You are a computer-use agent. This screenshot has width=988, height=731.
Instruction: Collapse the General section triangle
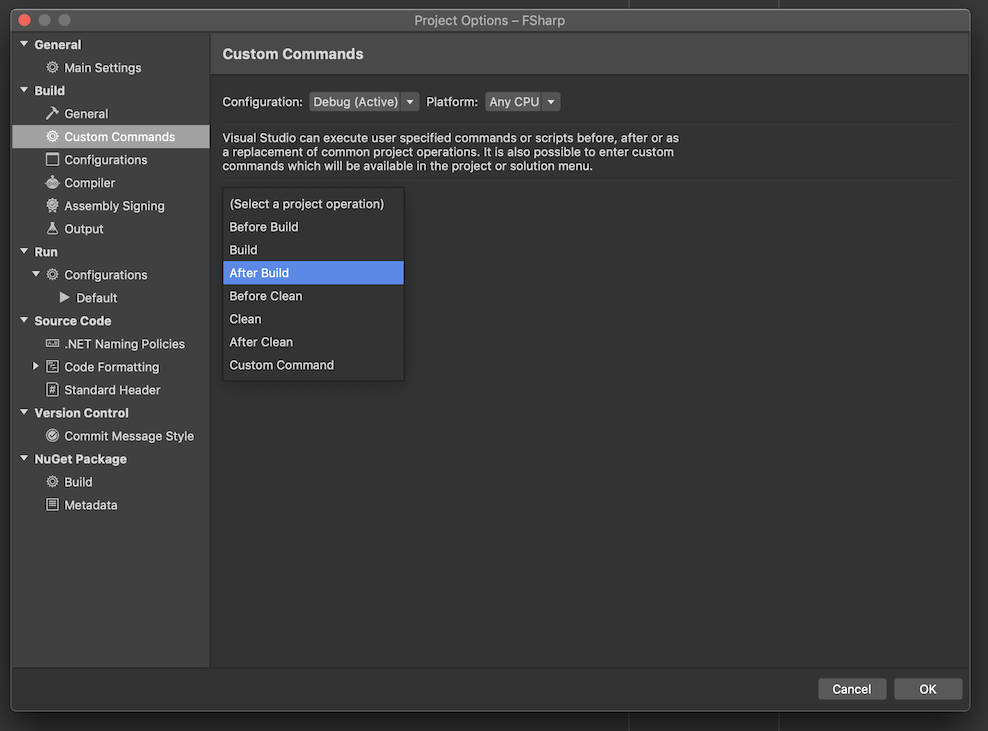click(24, 44)
